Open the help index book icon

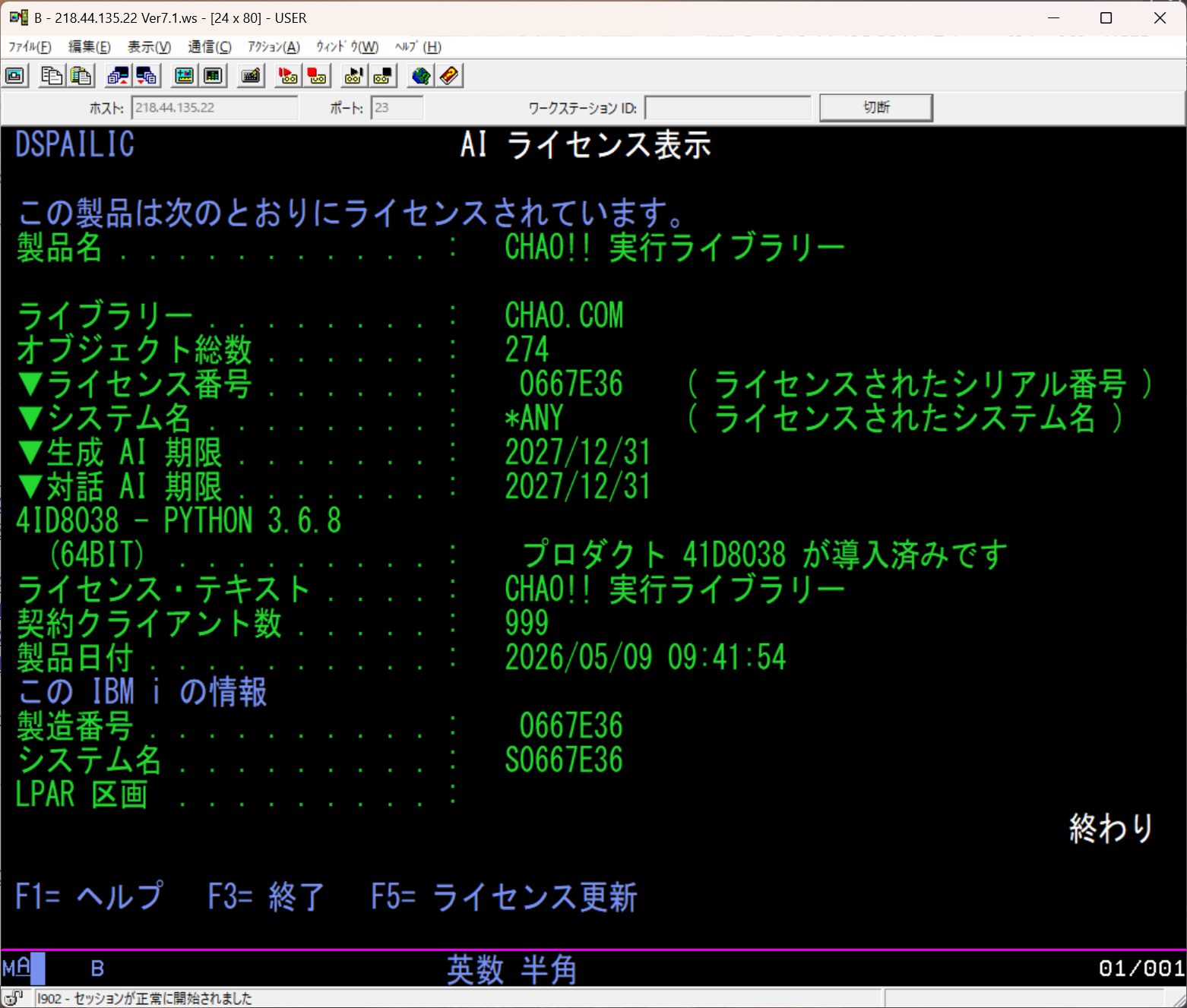click(449, 76)
